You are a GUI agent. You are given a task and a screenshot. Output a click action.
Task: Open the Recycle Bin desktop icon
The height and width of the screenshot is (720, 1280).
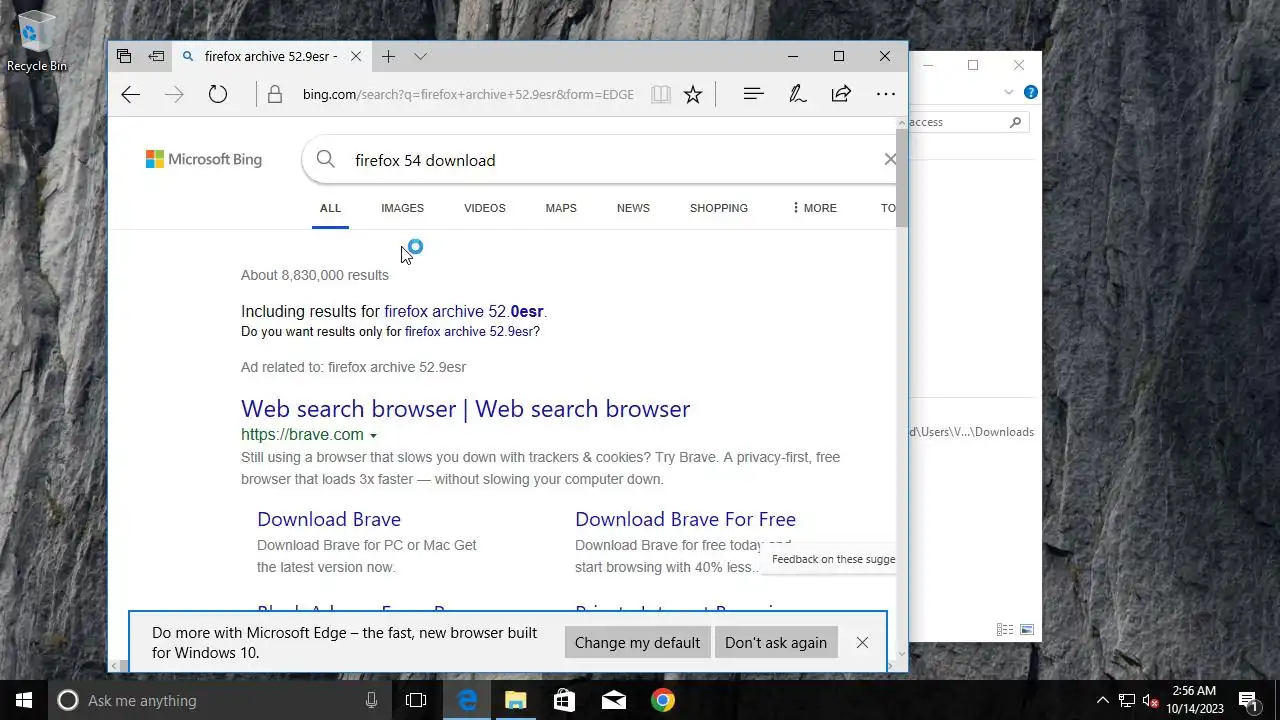[37, 42]
